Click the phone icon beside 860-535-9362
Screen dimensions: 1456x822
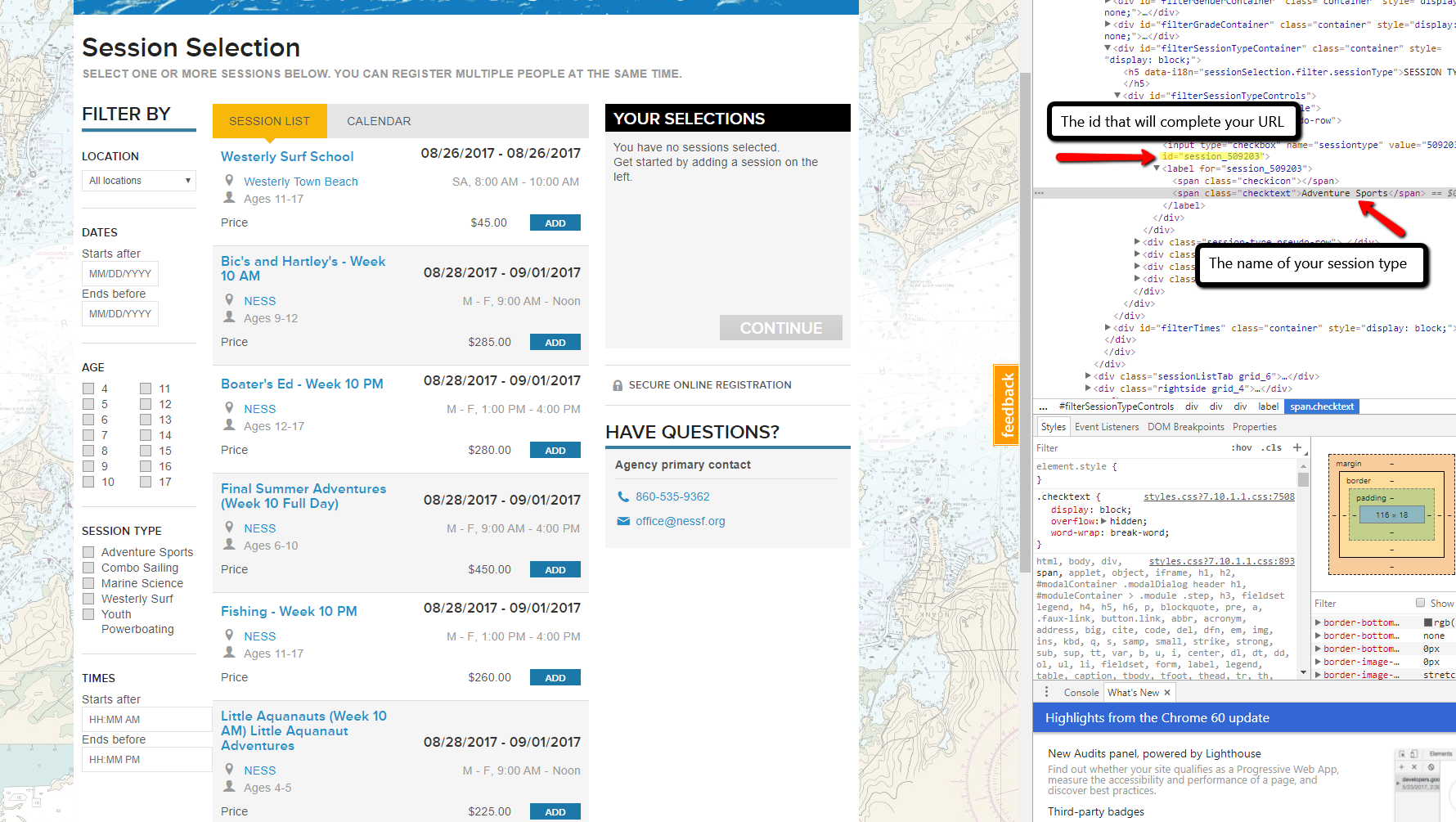pyautogui.click(x=623, y=496)
